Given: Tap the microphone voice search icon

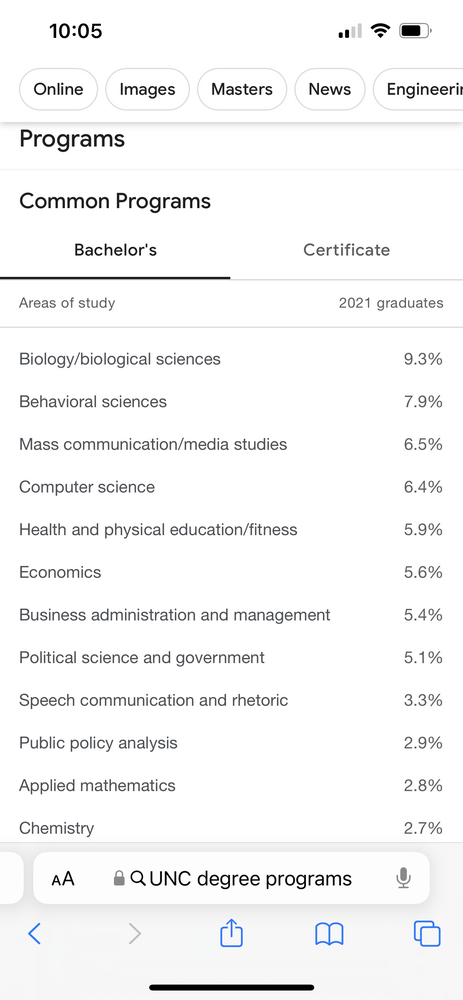Looking at the screenshot, I should 402,879.
